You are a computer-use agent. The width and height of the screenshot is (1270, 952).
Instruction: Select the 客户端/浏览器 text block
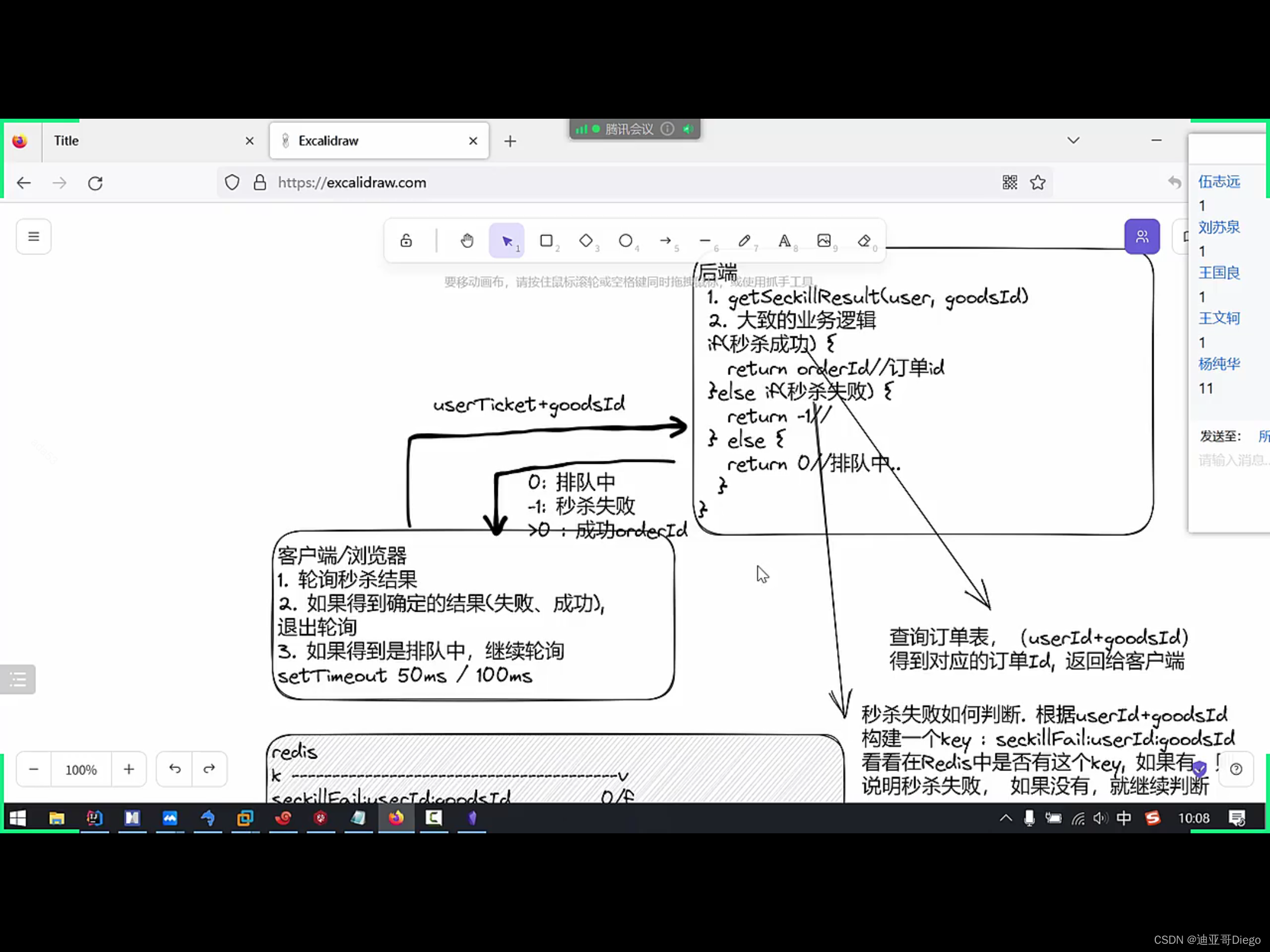442,615
